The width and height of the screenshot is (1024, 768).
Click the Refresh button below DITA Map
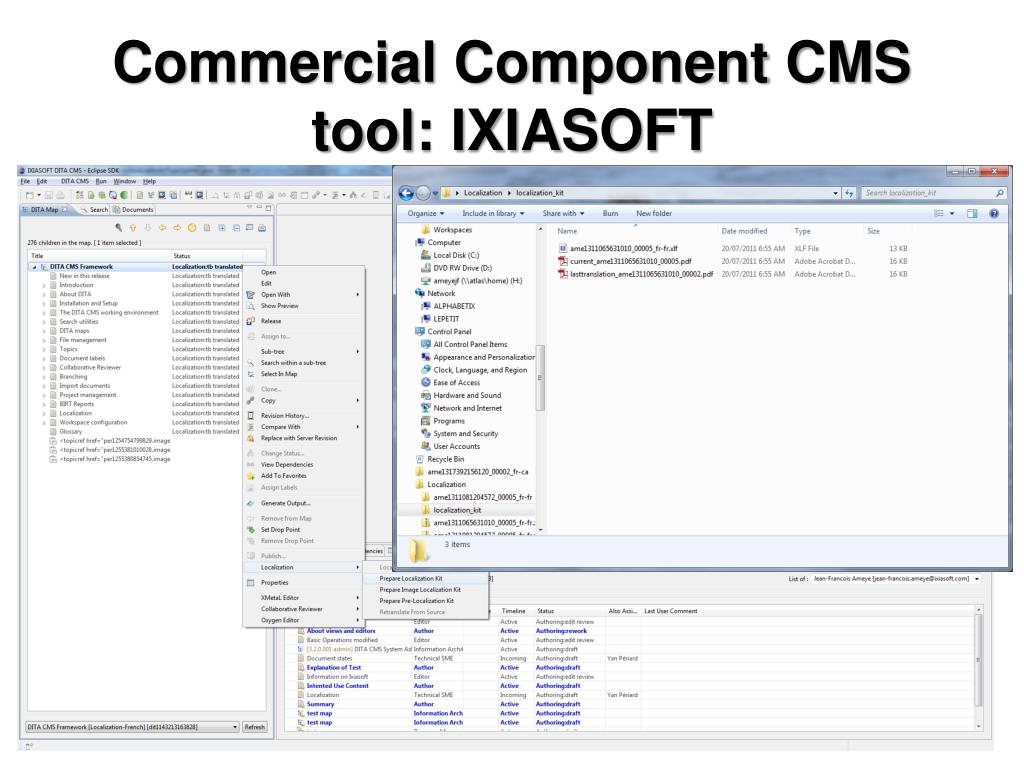[x=255, y=727]
